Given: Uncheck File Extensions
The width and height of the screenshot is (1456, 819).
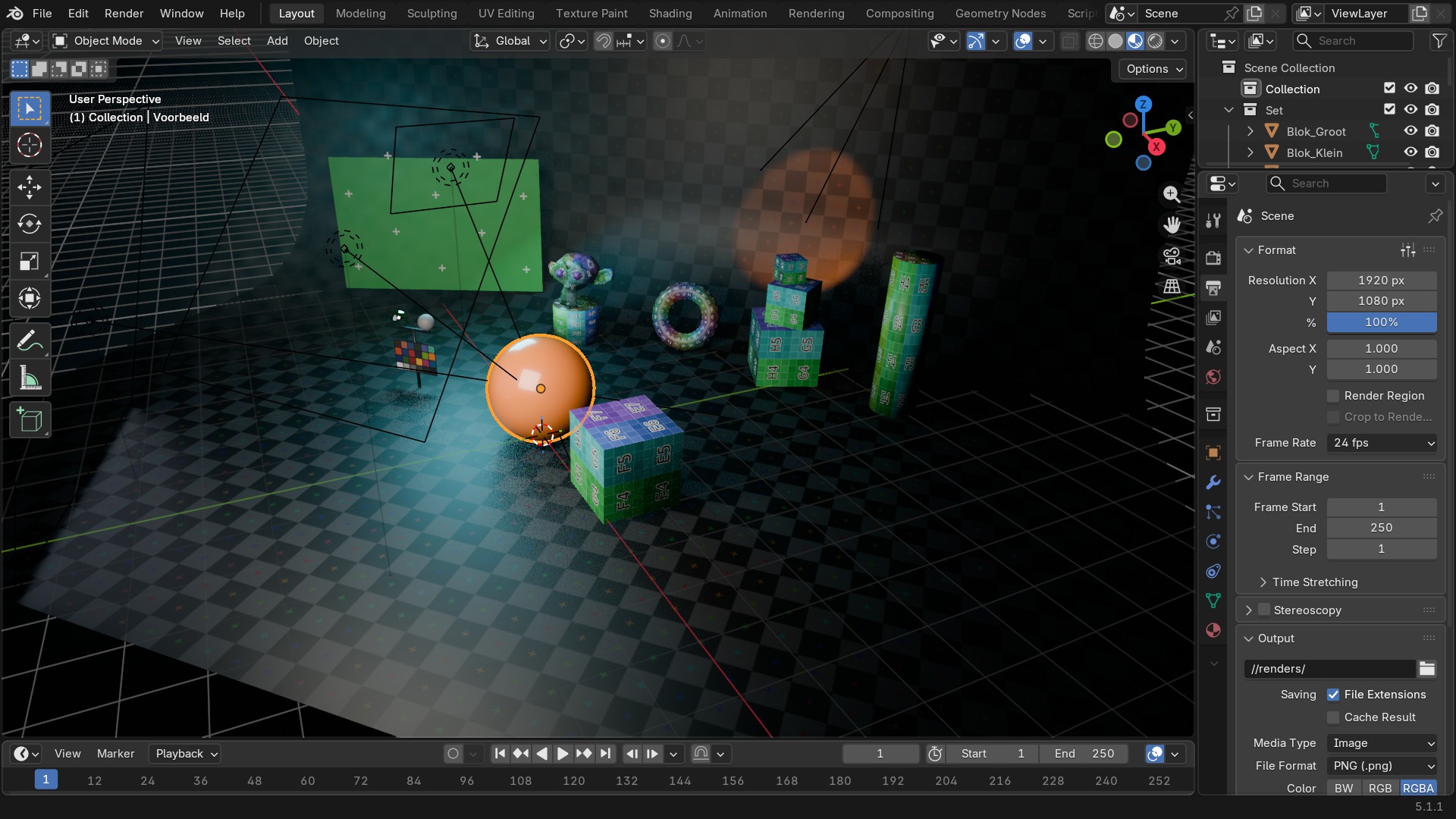Looking at the screenshot, I should (1333, 695).
